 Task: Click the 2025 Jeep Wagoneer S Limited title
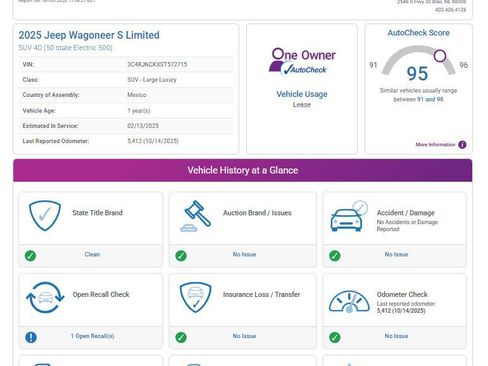click(89, 35)
